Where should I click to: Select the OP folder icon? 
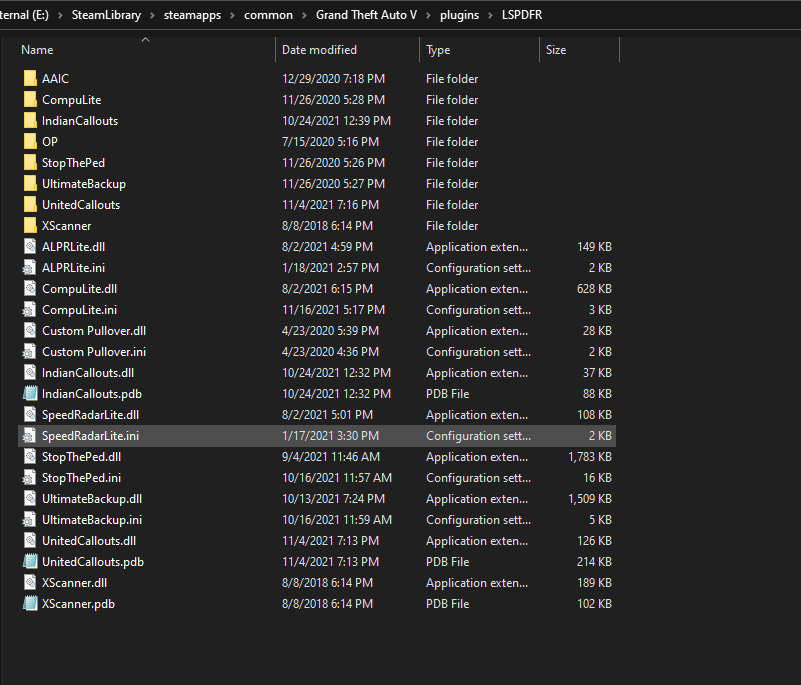pos(30,141)
